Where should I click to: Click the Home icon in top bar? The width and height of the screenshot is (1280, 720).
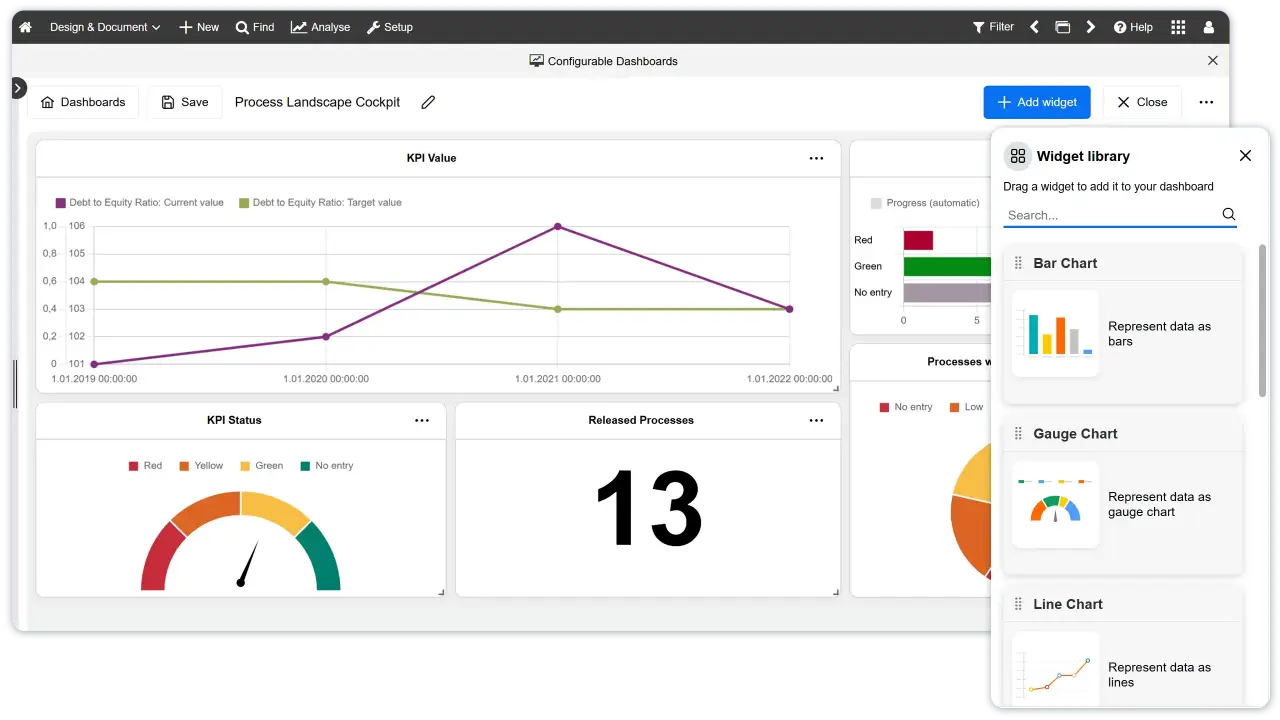click(26, 27)
